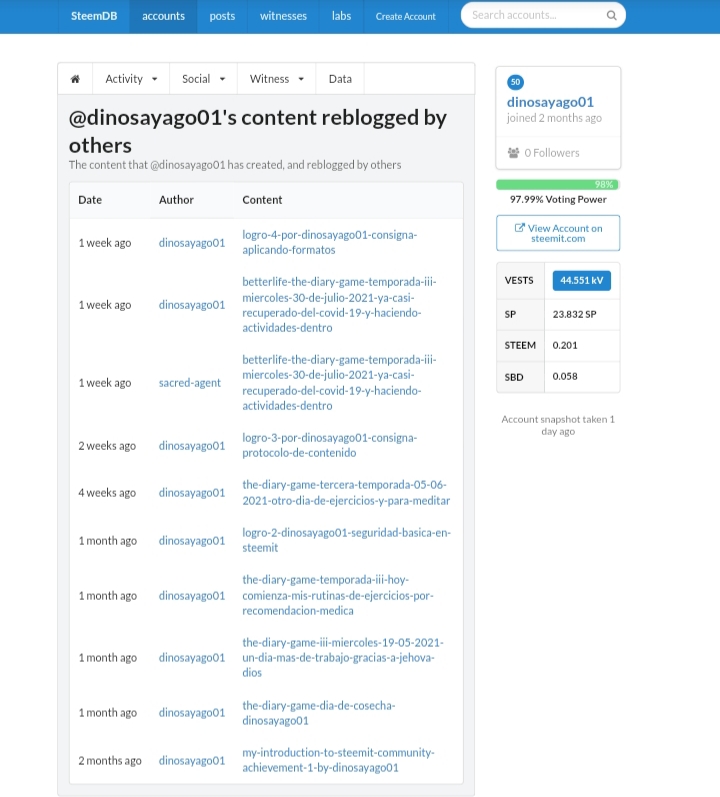Open logro-4 aplicando-formatos post link
This screenshot has height=797, width=720.
(x=329, y=242)
